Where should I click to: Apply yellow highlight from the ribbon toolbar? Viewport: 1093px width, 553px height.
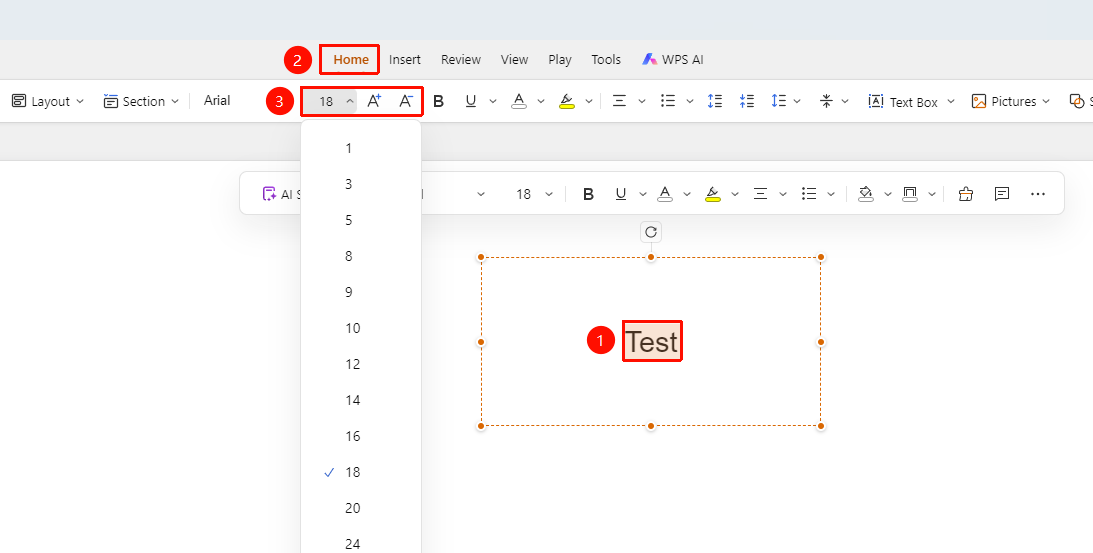[x=567, y=101]
